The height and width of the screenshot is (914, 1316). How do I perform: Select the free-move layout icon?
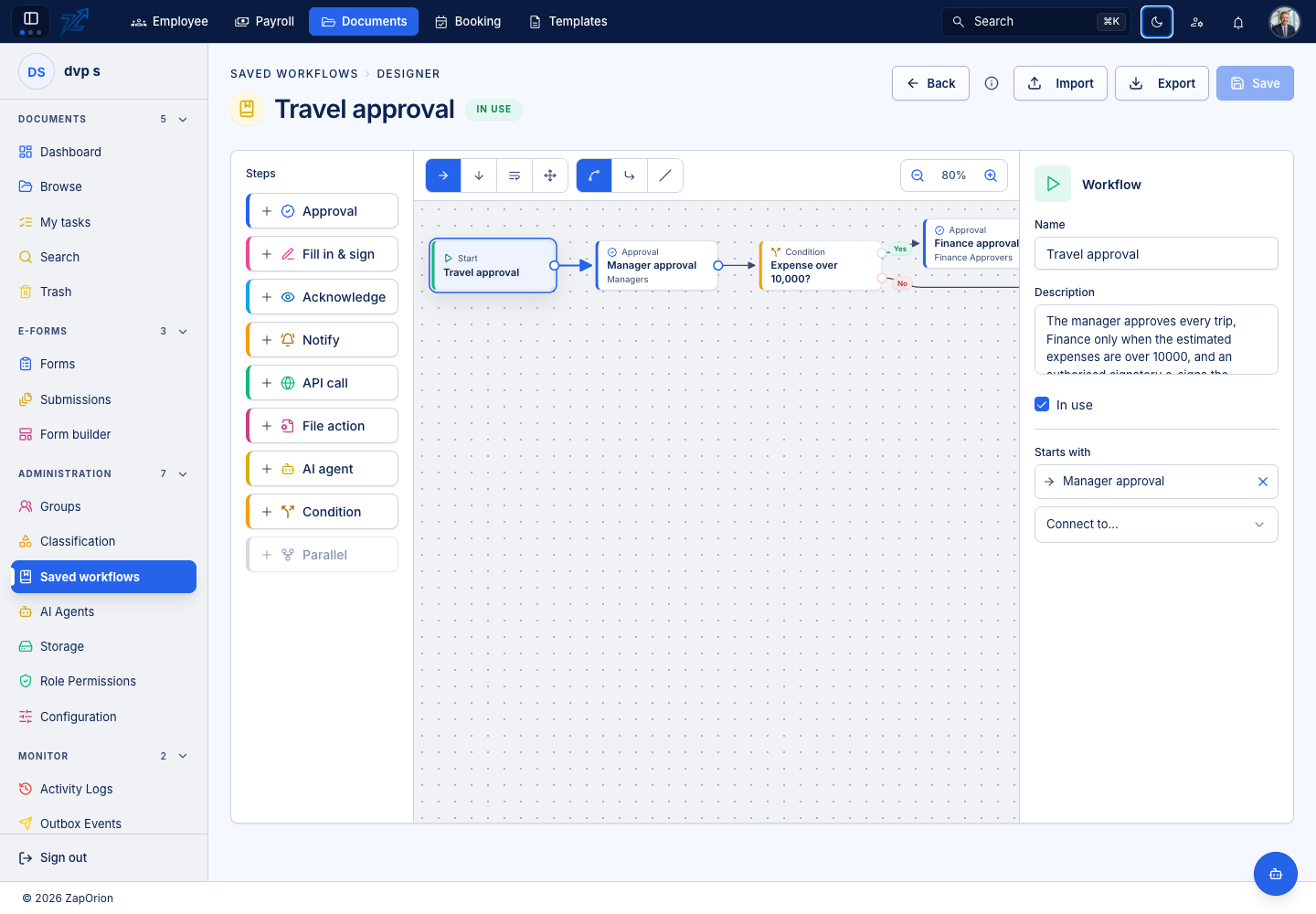point(550,175)
